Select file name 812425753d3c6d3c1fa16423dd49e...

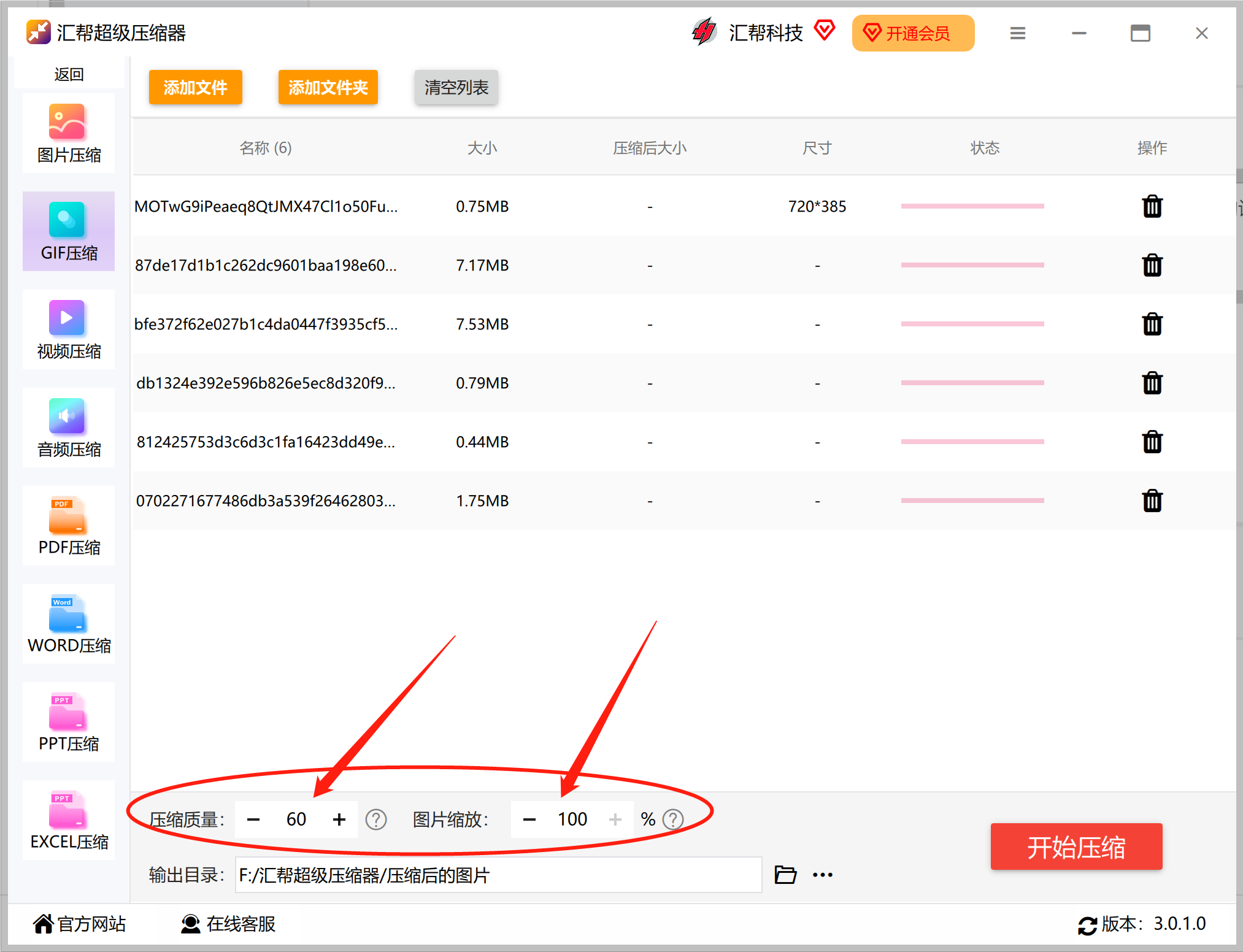tap(266, 442)
